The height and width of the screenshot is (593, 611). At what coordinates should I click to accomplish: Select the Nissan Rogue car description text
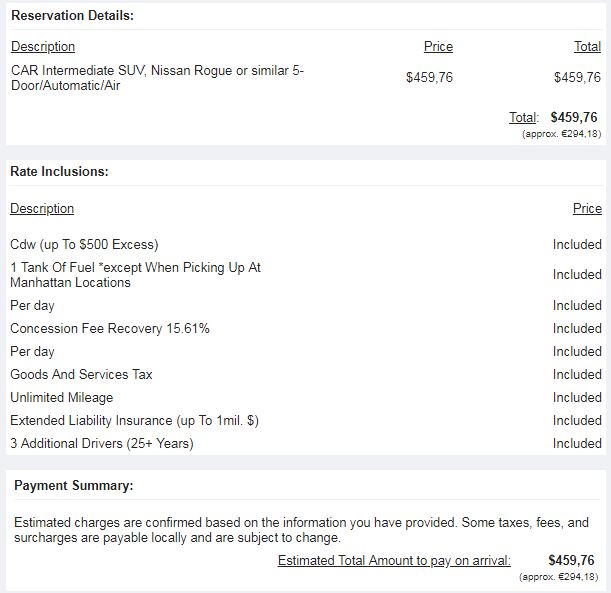(157, 78)
